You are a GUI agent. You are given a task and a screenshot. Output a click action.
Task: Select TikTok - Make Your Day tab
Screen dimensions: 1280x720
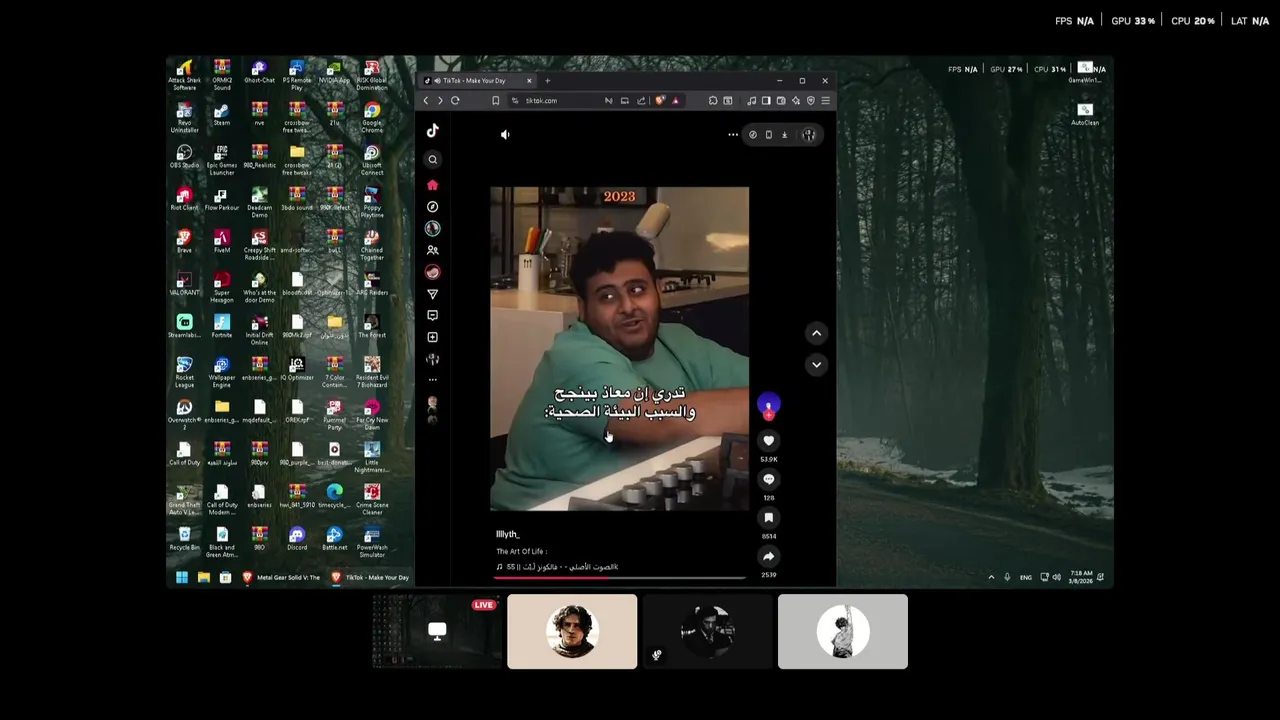pos(479,80)
